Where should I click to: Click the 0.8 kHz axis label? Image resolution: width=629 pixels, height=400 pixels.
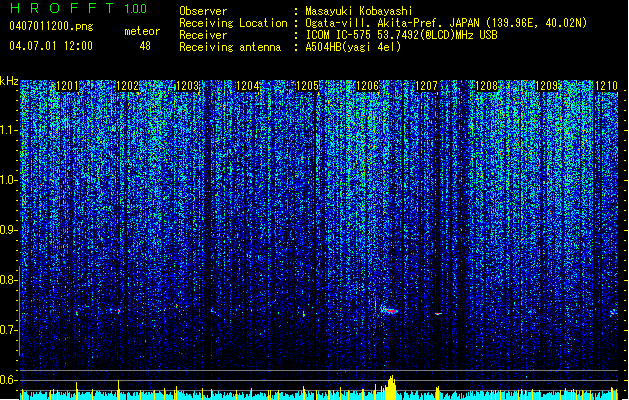(x=7, y=280)
